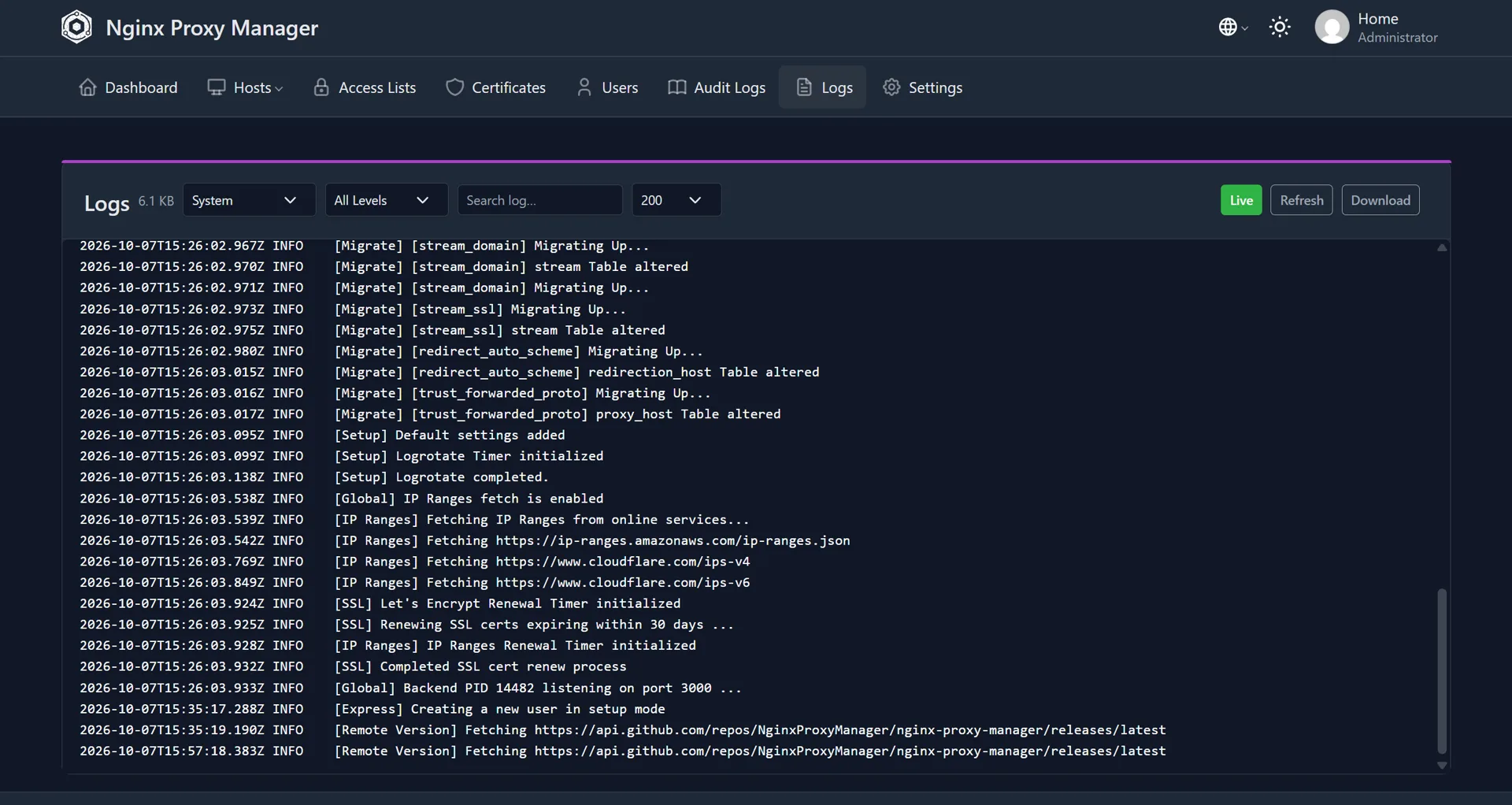Screen dimensions: 1512x805
Task: Click the 6.1 KB log size label
Action: 156,201
